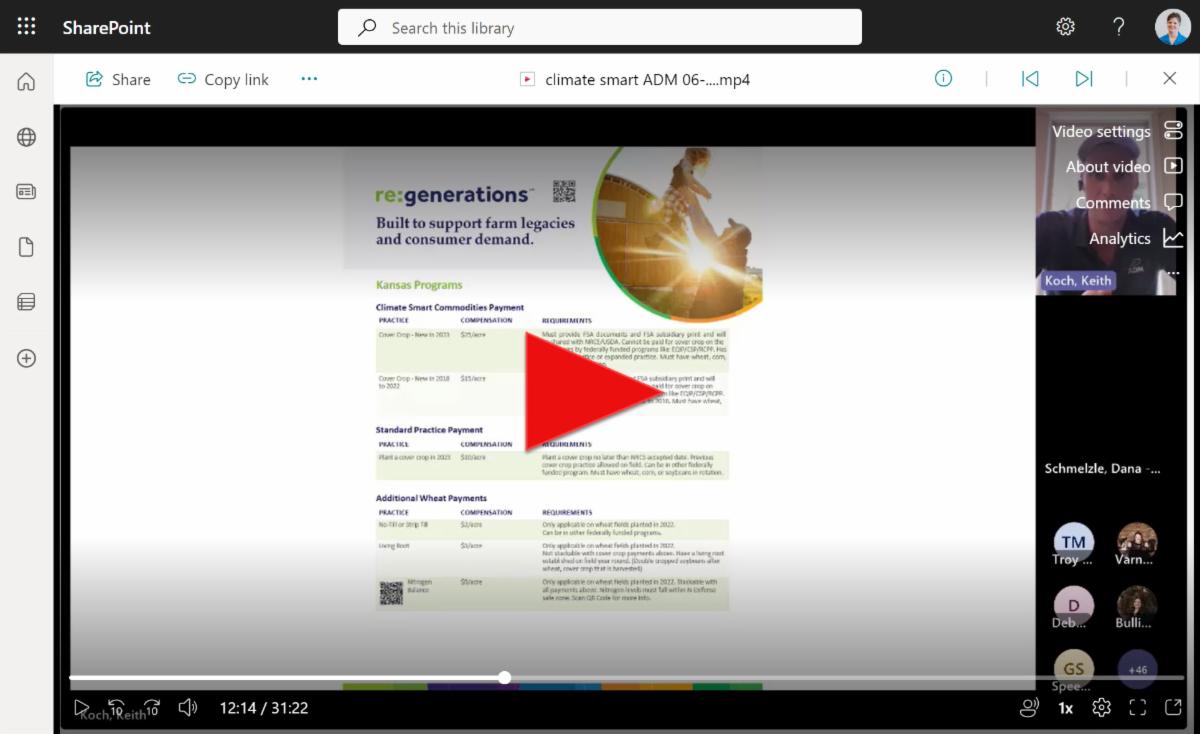Image resolution: width=1200 pixels, height=734 pixels.
Task: Expand more panel options below Analytics
Action: click(x=1173, y=272)
